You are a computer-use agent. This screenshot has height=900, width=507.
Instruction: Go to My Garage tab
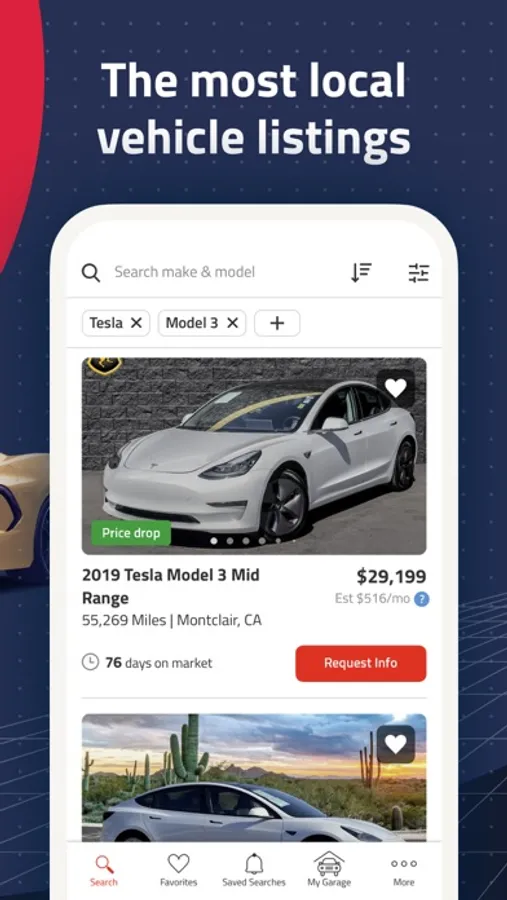(329, 870)
